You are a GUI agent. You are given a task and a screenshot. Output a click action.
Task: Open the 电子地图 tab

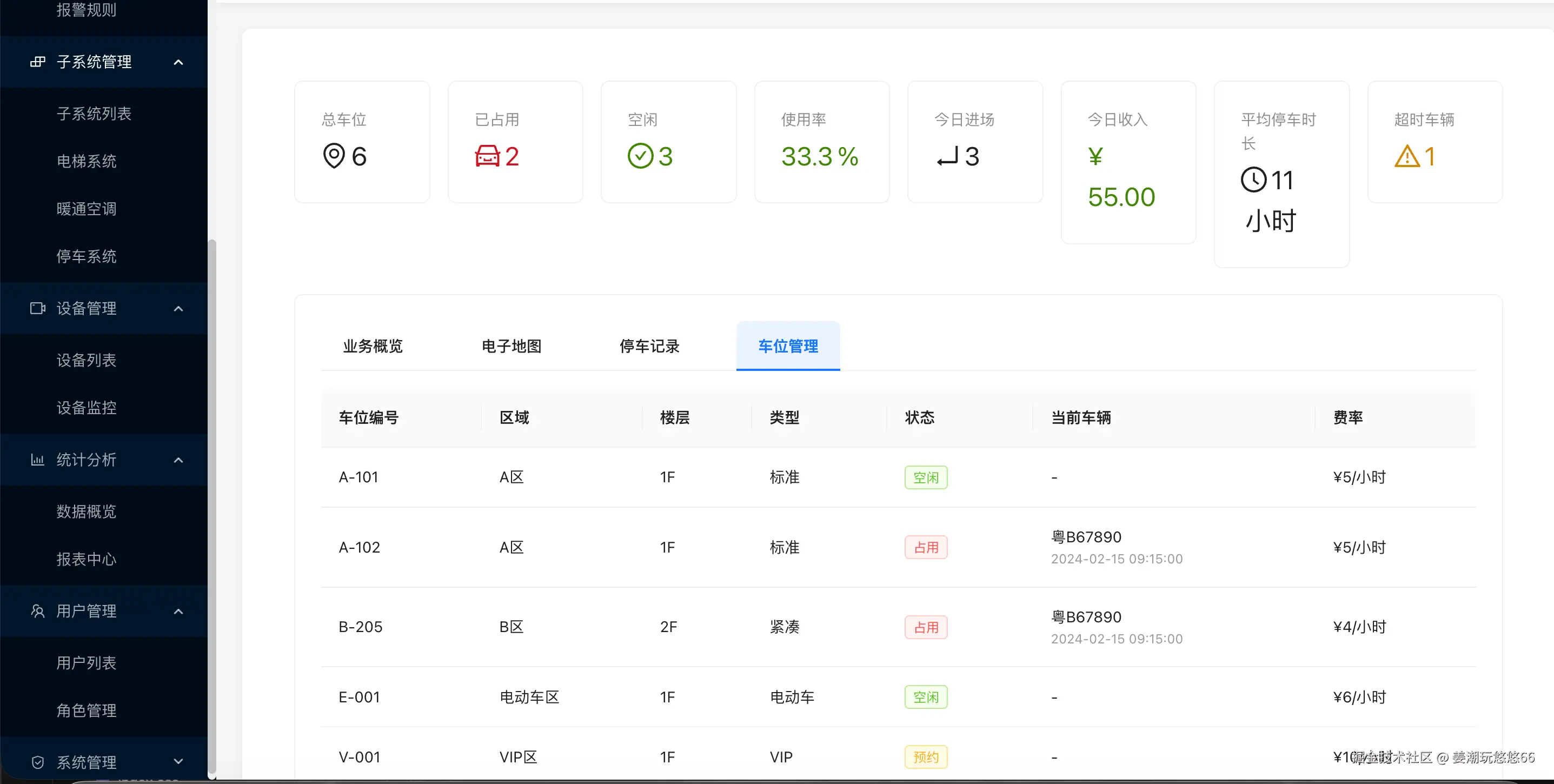coord(511,346)
